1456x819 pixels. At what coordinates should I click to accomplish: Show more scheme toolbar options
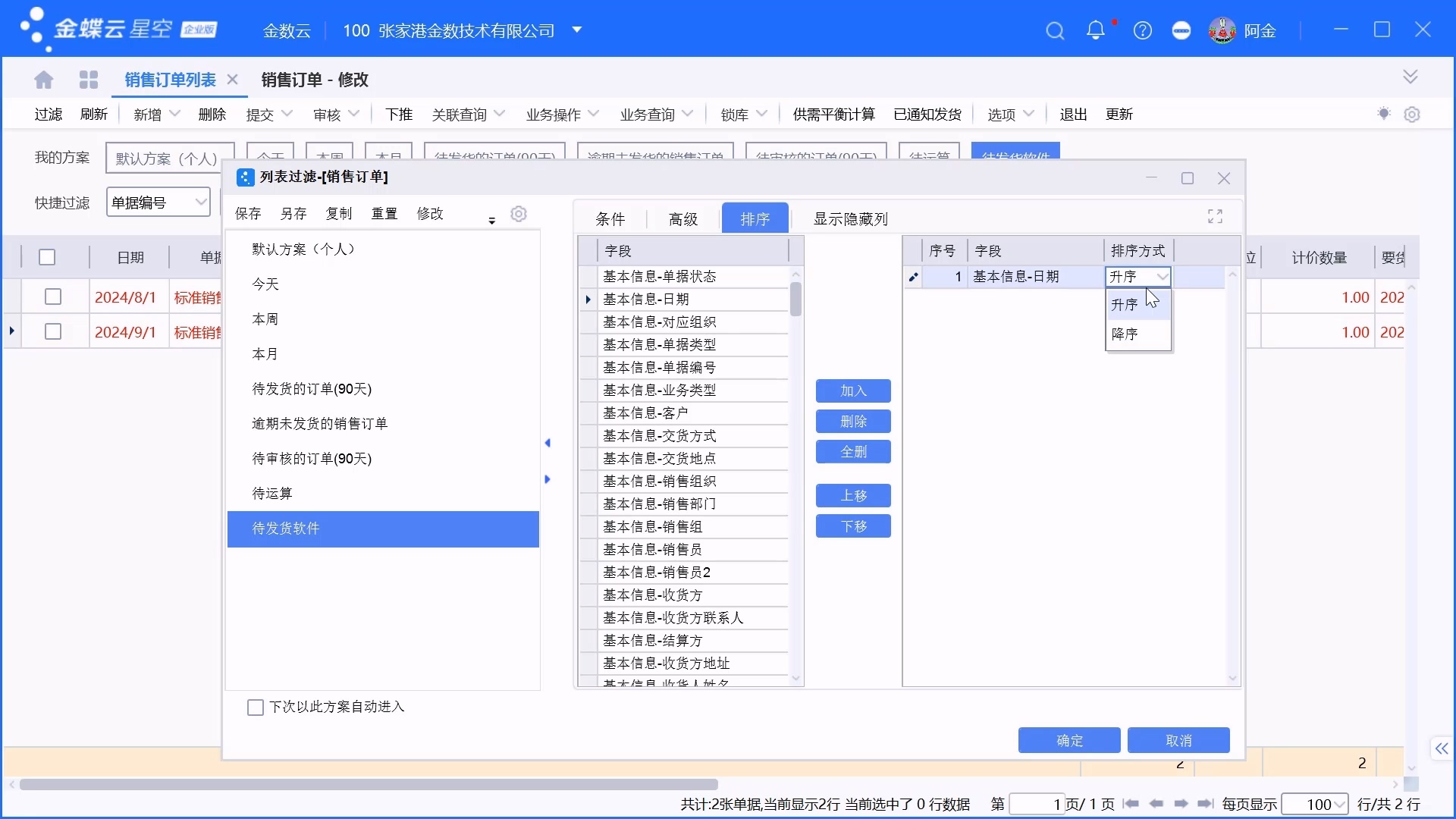coord(491,220)
